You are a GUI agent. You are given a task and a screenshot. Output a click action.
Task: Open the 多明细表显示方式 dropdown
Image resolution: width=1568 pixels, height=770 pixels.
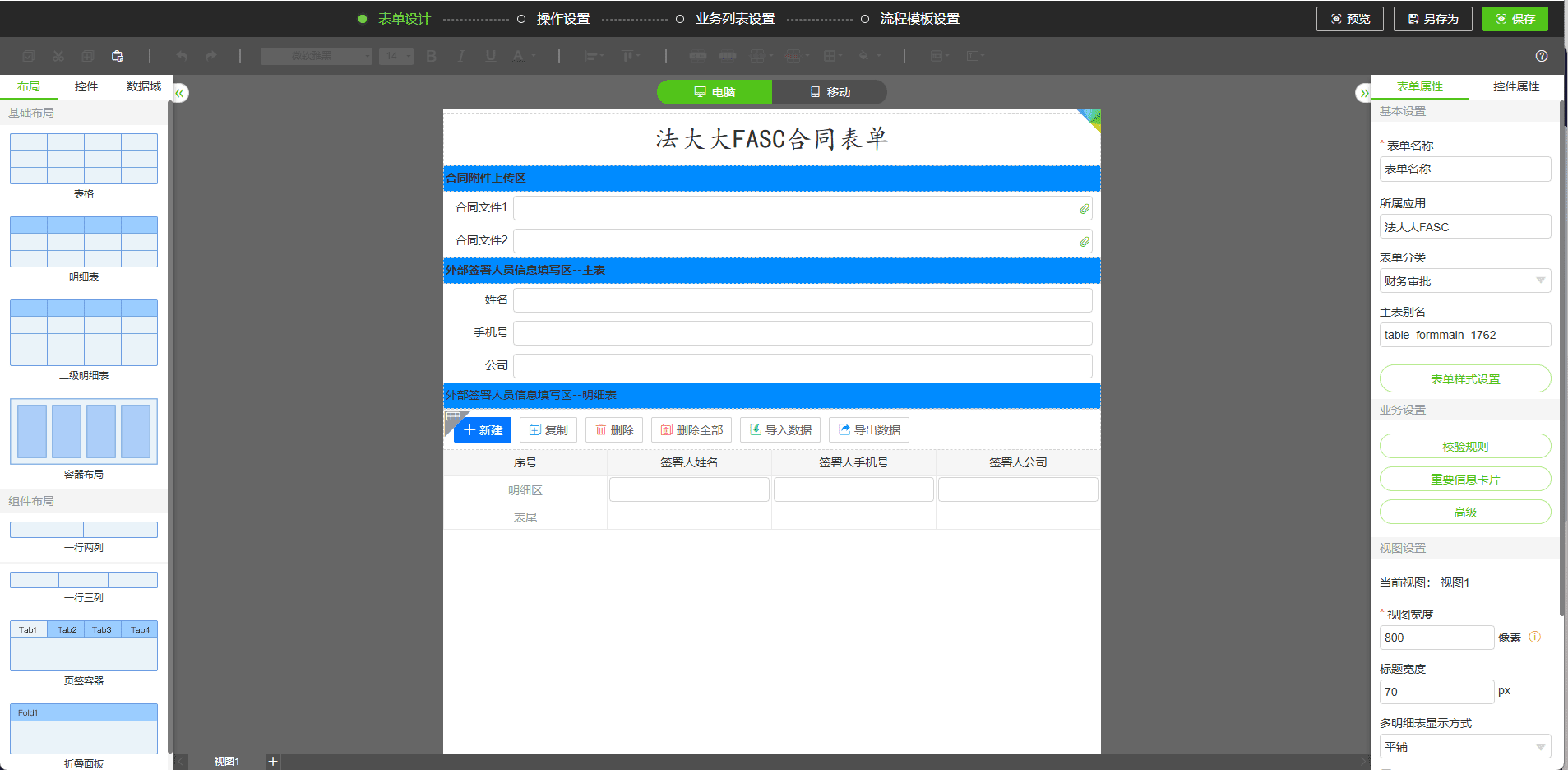pos(1465,746)
